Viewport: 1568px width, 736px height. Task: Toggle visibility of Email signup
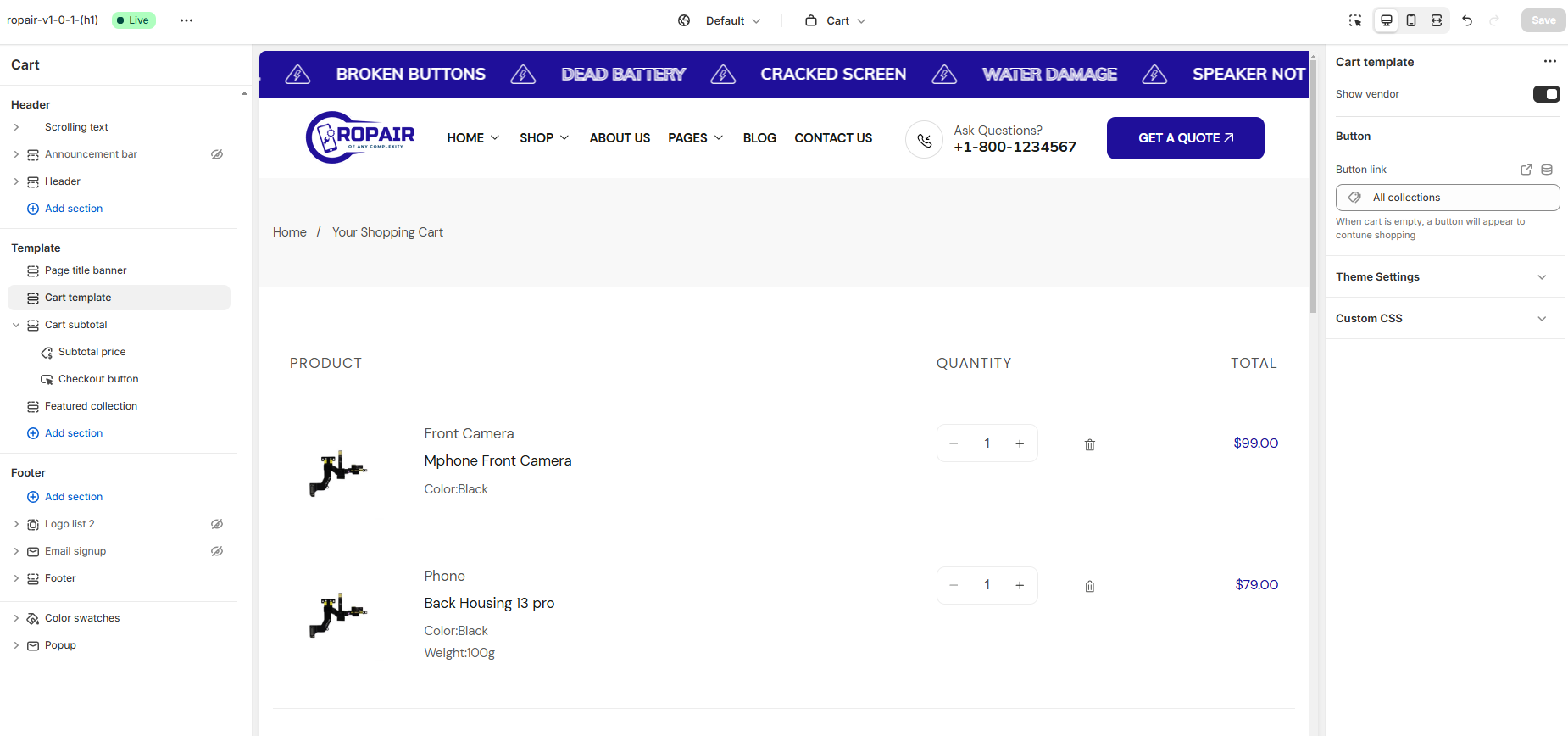pyautogui.click(x=217, y=551)
